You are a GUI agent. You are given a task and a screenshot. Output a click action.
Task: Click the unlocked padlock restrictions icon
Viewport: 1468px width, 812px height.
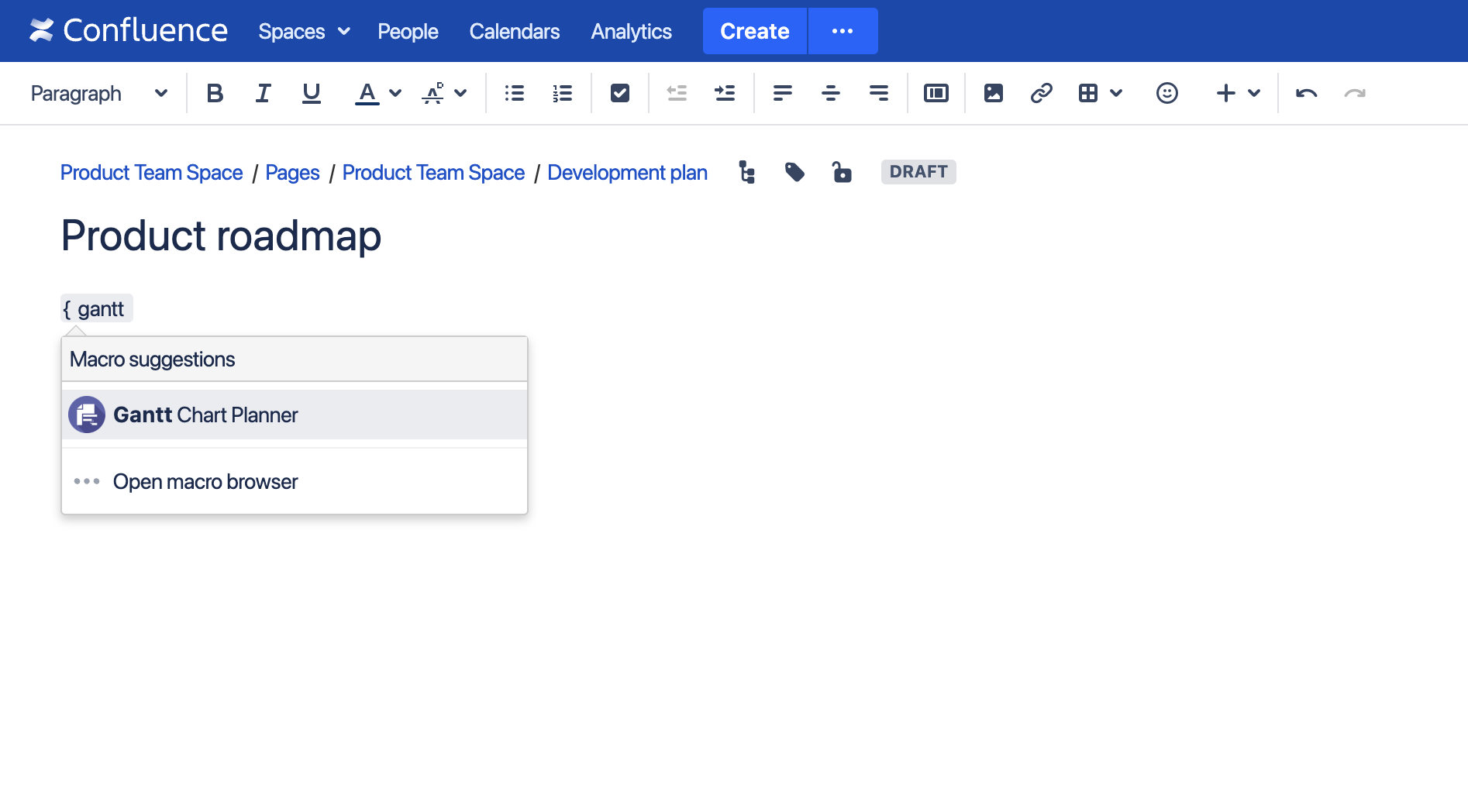(x=843, y=172)
